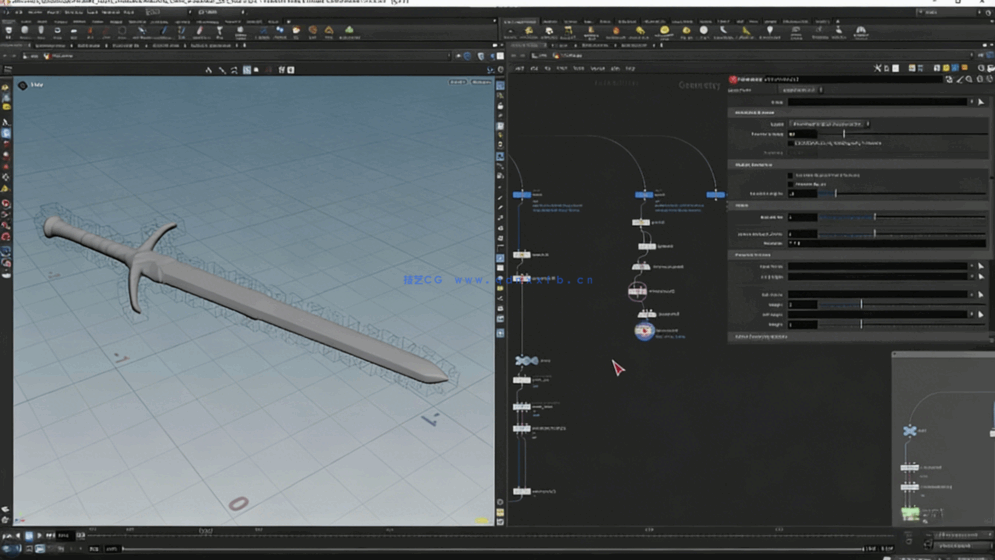Click the blue butterfly-shaped merge node
The image size is (995, 560).
coord(526,360)
